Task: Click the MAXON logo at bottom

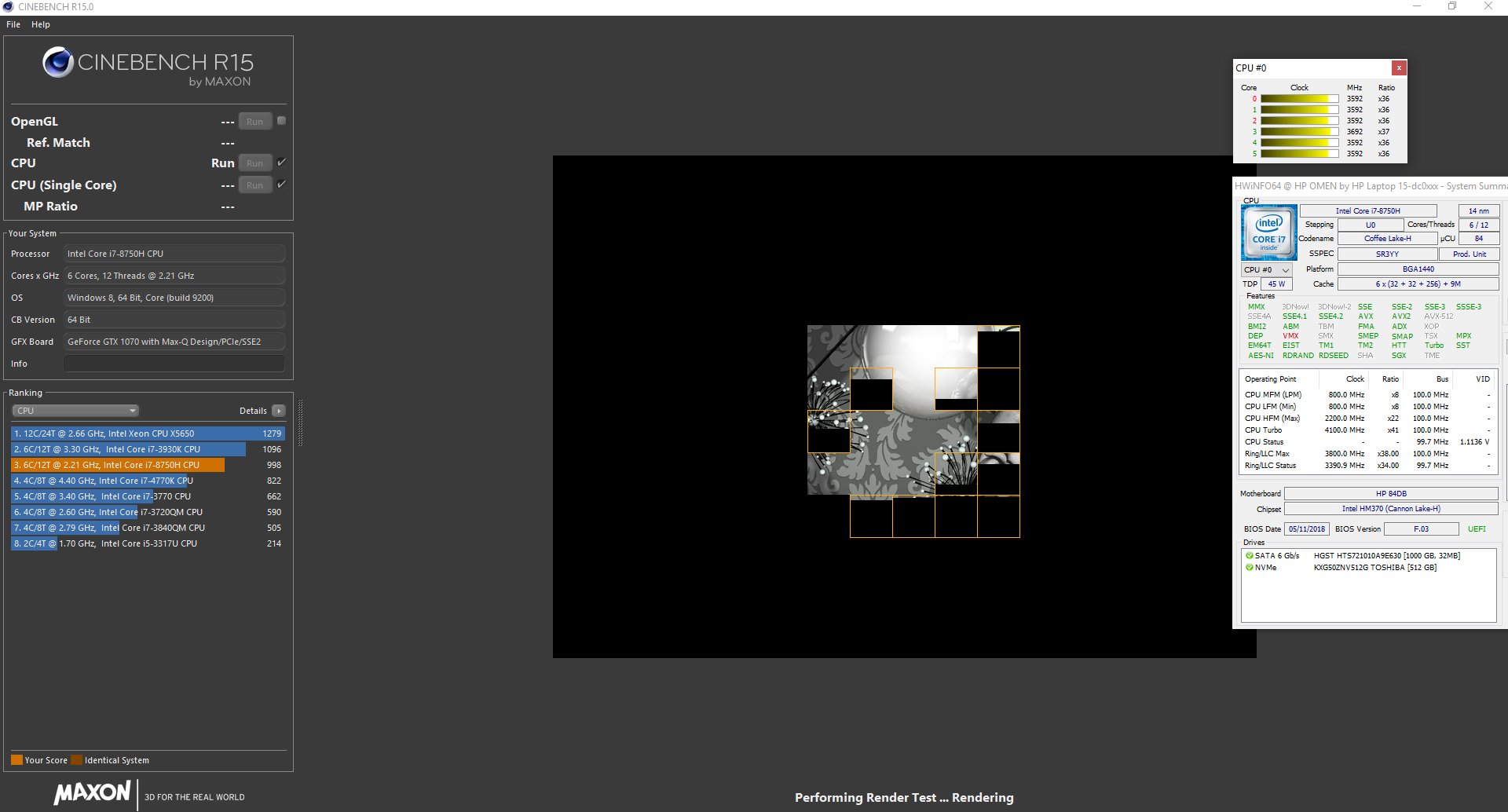Action: click(x=93, y=793)
